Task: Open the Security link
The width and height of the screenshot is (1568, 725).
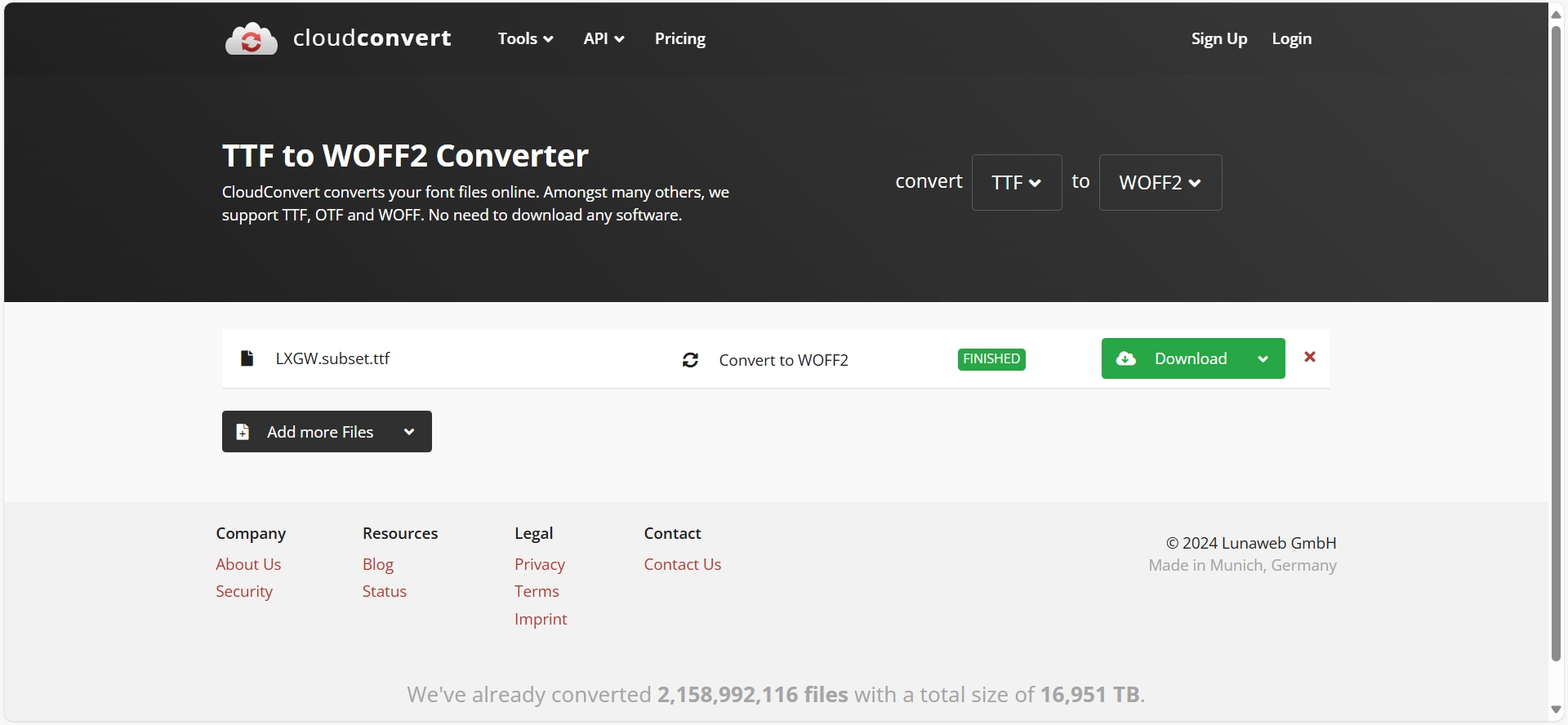Action: [x=244, y=591]
